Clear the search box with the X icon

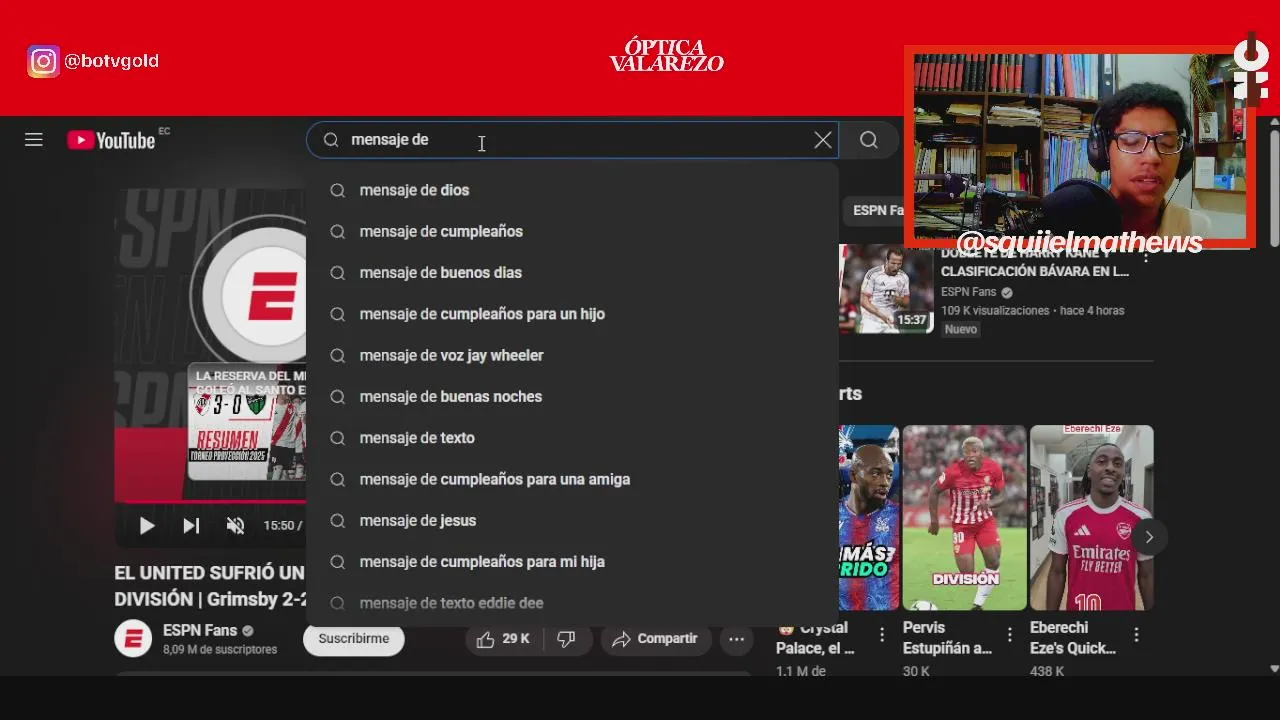click(x=823, y=140)
